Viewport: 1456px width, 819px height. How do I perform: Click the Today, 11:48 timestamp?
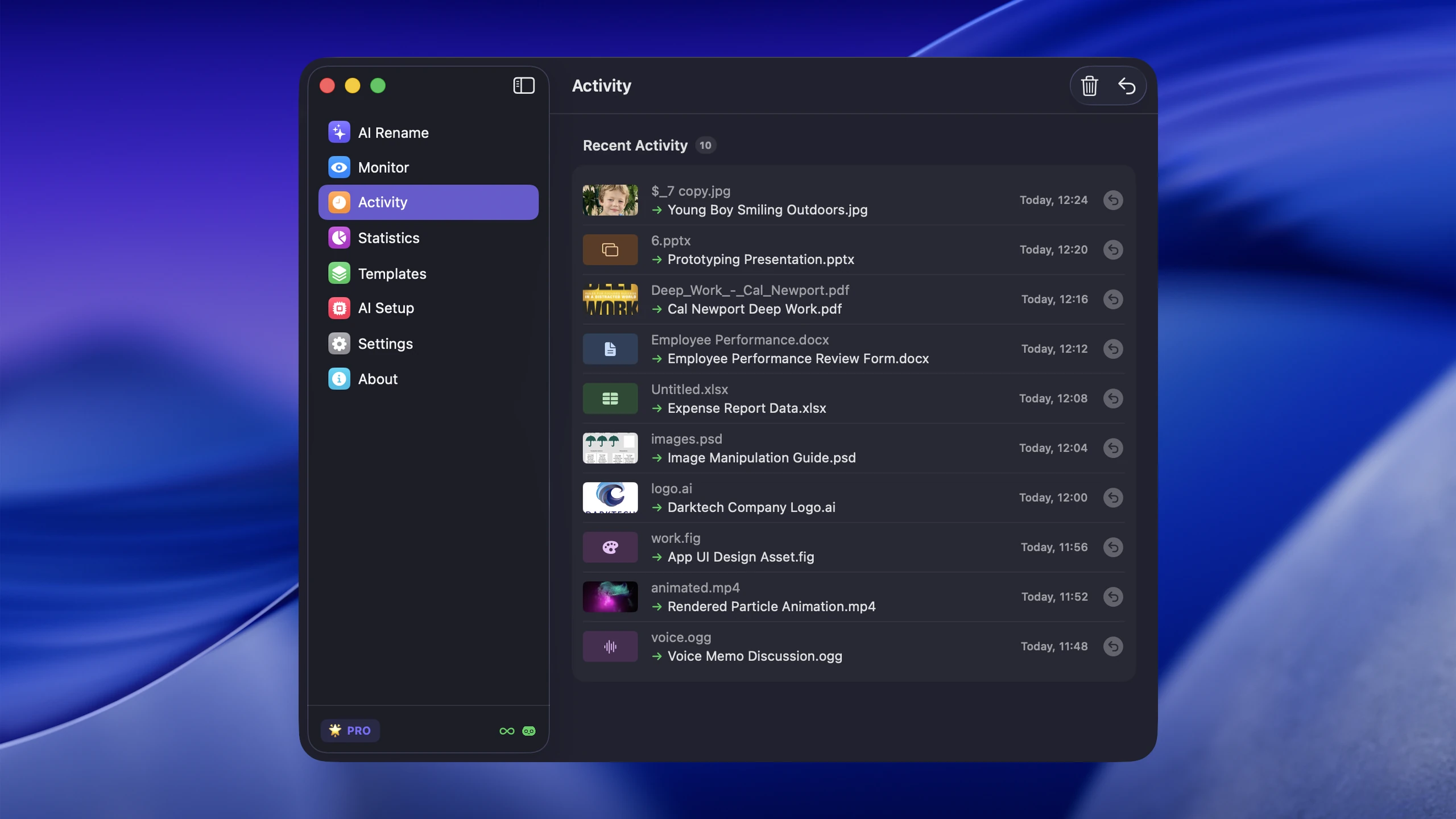pos(1054,646)
